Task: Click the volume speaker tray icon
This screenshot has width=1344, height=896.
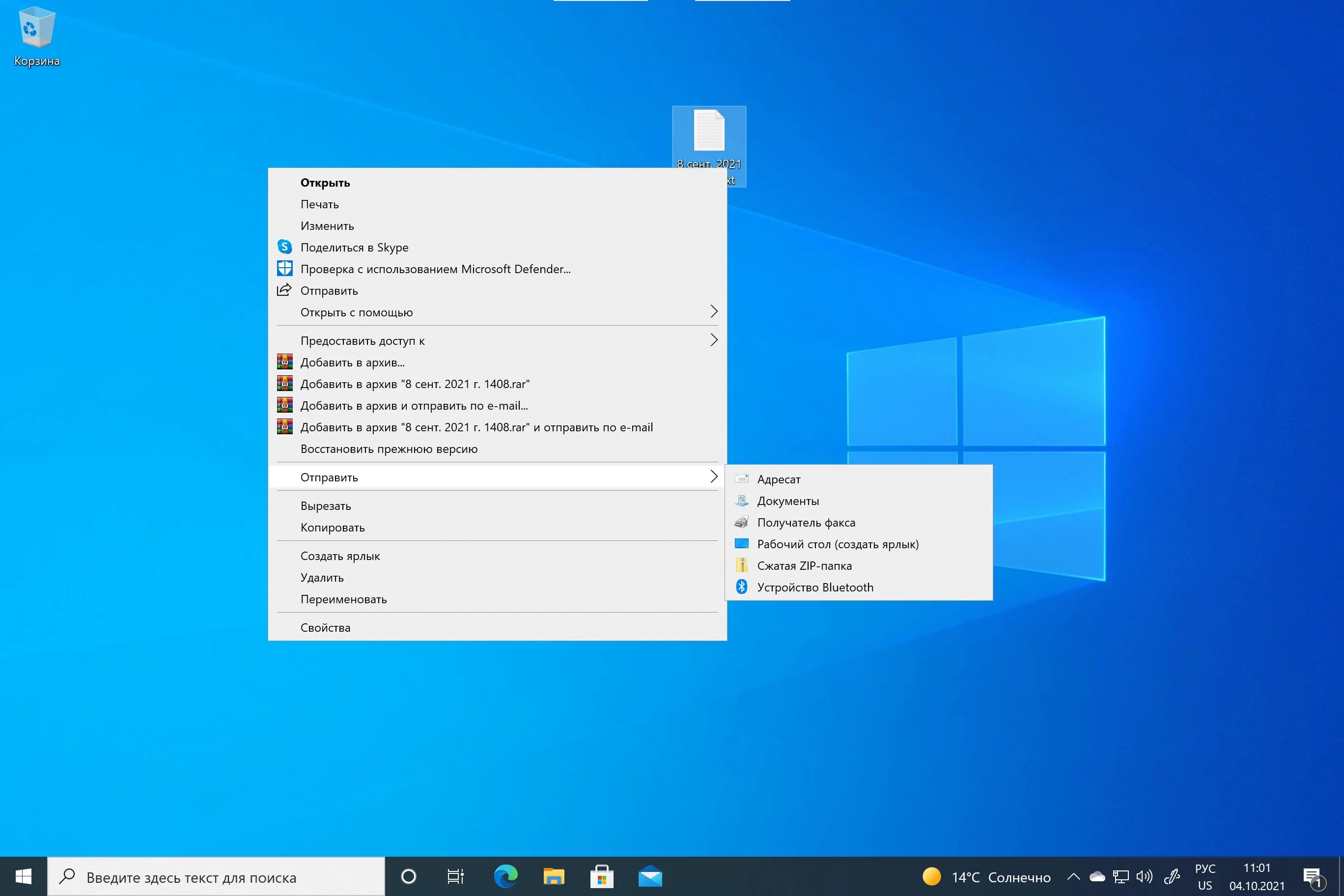Action: 1144,876
